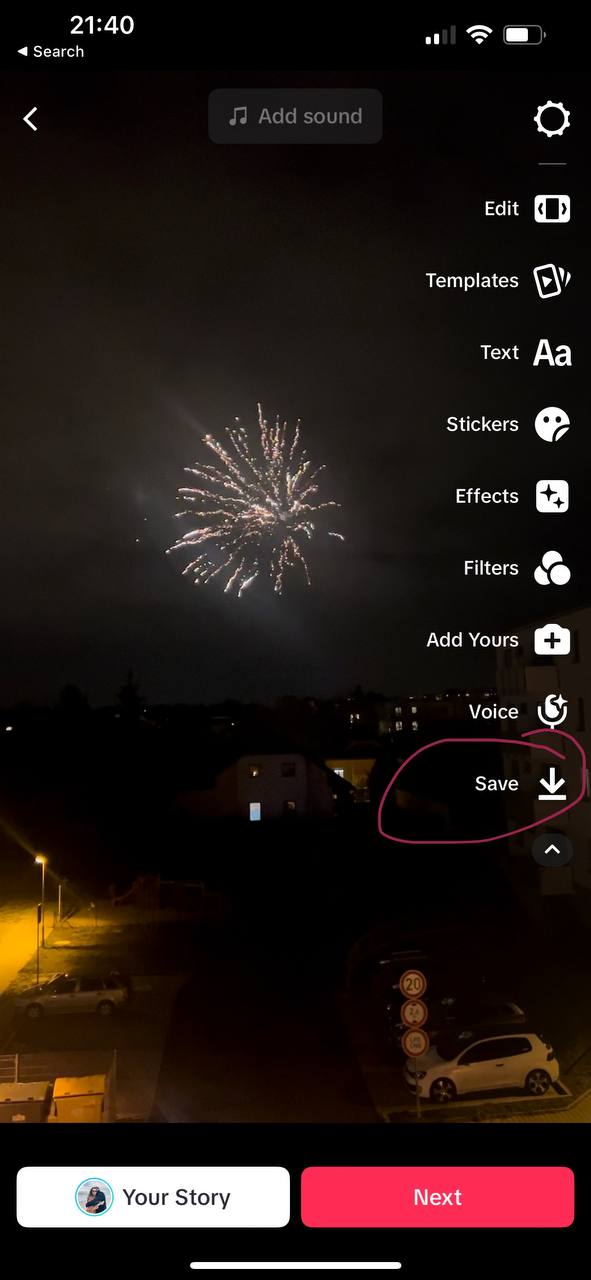Image resolution: width=591 pixels, height=1280 pixels.
Task: Tap the profile avatar in Your Story
Action: pos(95,1197)
